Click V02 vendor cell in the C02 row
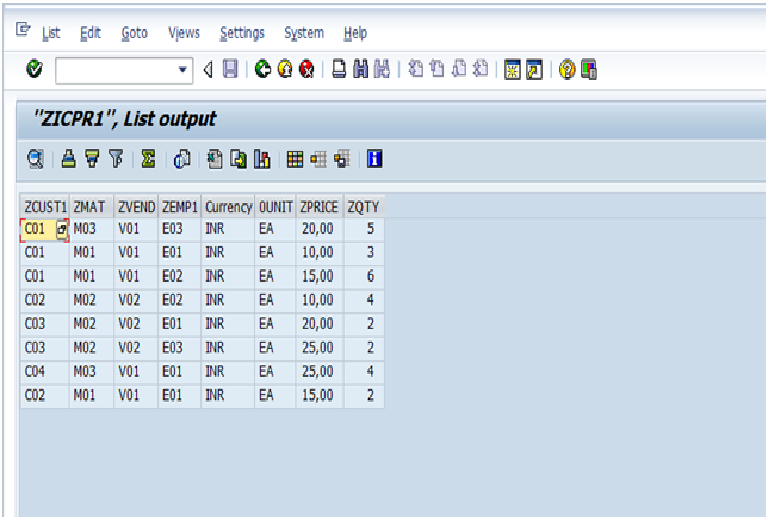The image size is (768, 520). coord(136,300)
